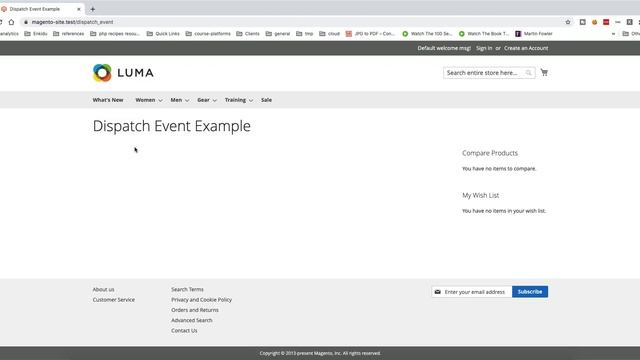Open the Watch The Book bookmark
Image resolution: width=640 pixels, height=360 pixels.
(x=484, y=34)
